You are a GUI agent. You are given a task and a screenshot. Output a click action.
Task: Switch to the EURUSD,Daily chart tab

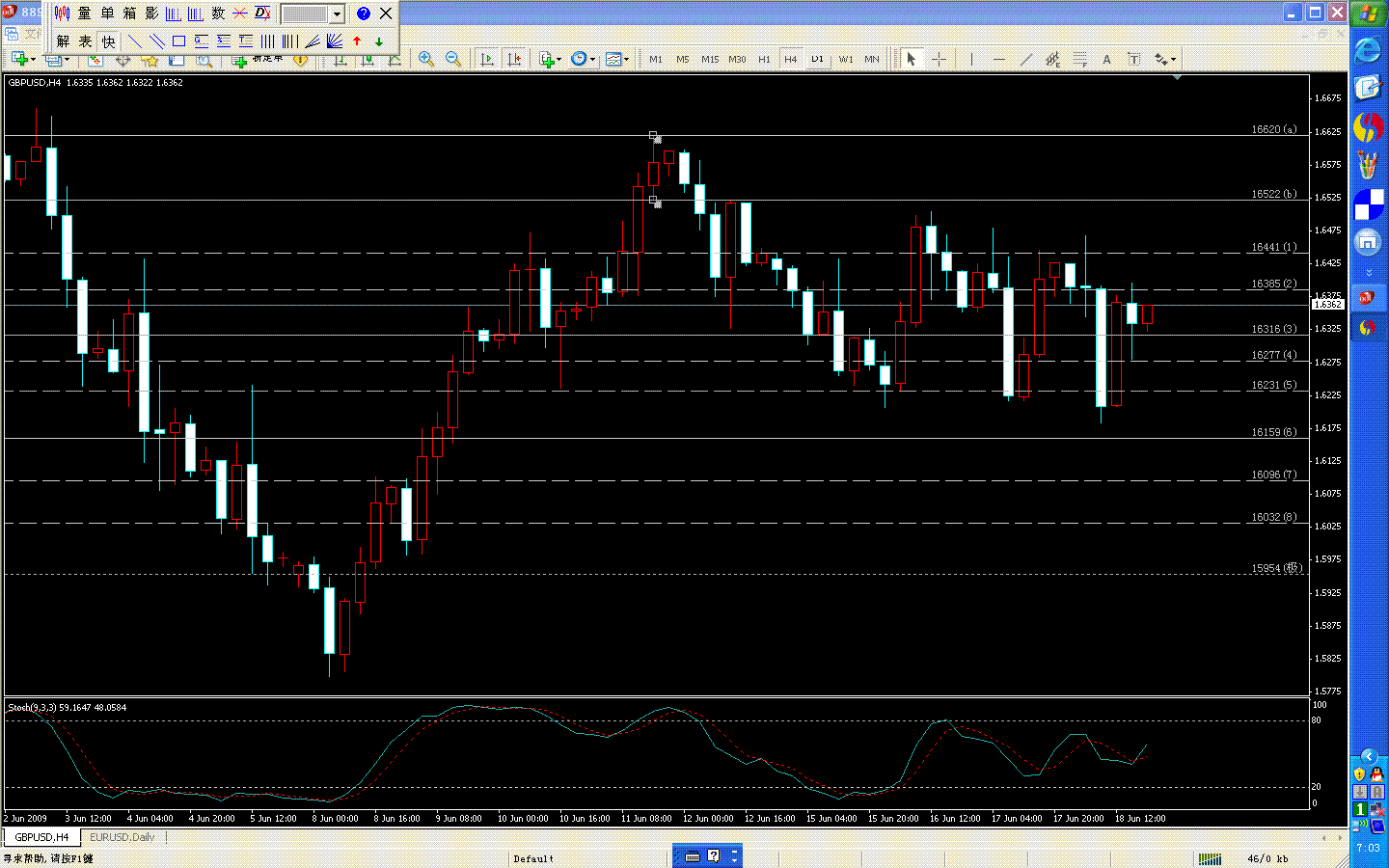point(123,837)
